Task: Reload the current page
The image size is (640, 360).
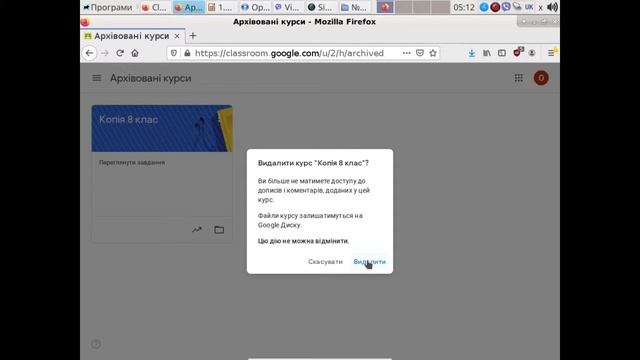Action: pyautogui.click(x=120, y=53)
